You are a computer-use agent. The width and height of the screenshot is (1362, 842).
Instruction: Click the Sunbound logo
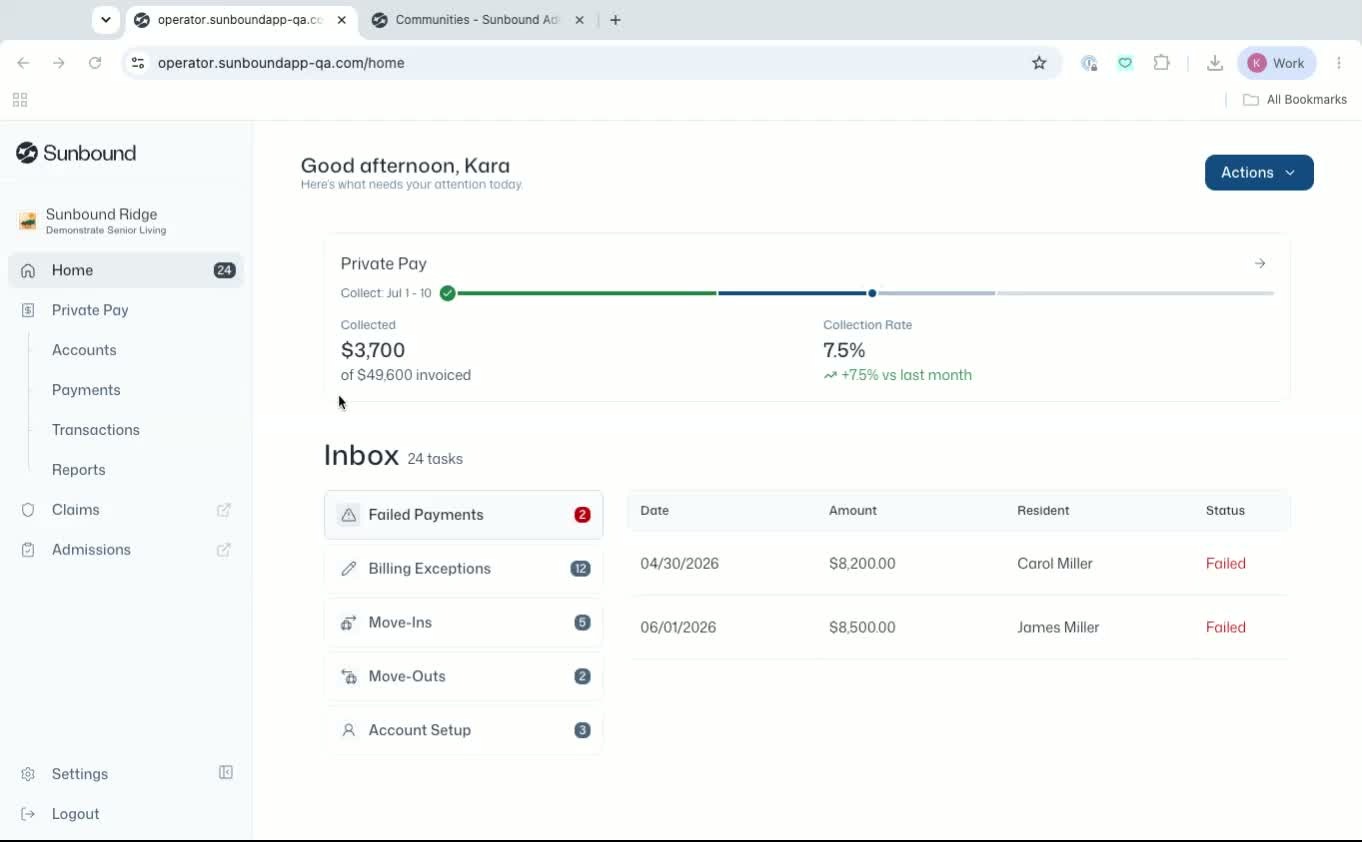[76, 153]
